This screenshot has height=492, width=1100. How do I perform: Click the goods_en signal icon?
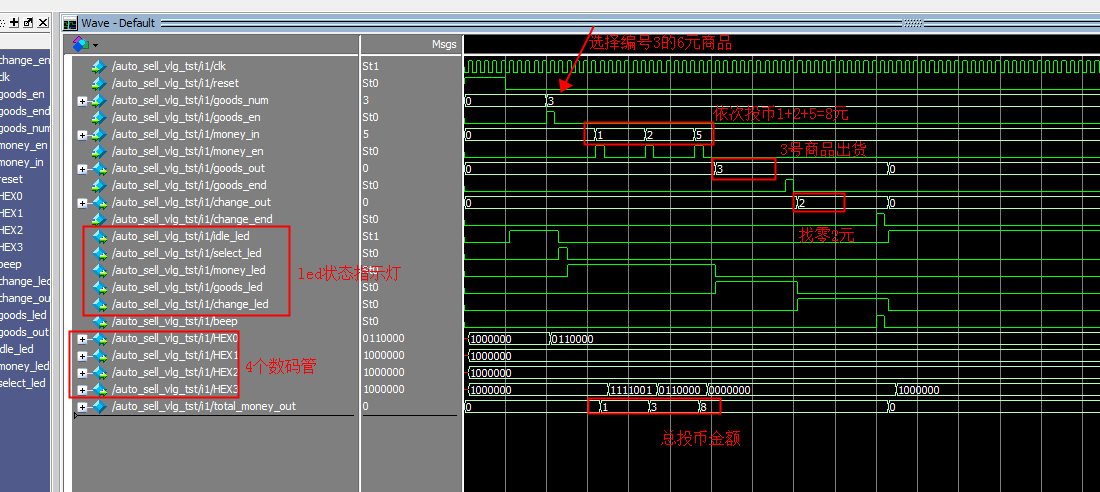(98, 117)
